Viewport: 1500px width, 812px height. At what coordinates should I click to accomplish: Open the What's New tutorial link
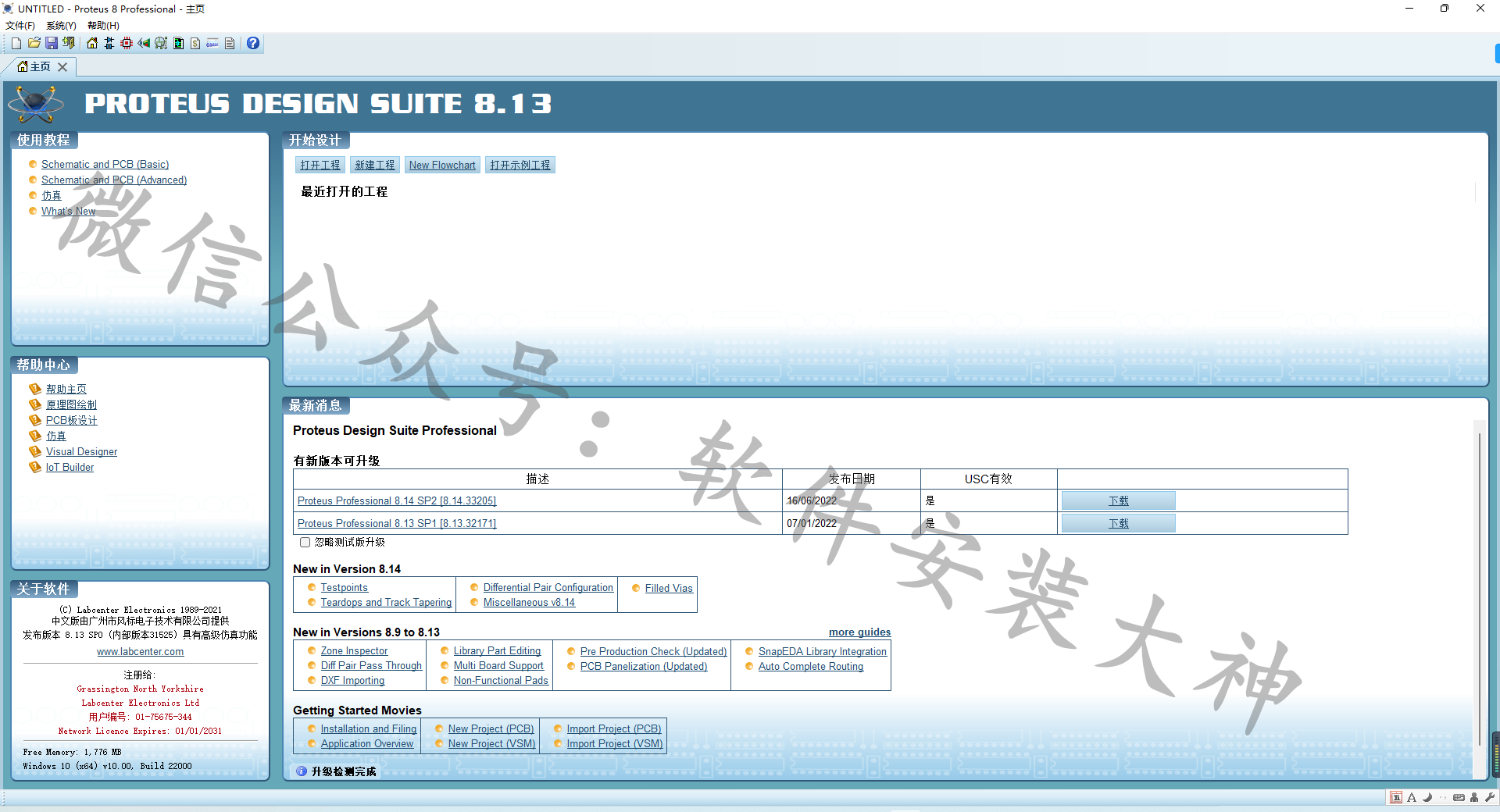(69, 212)
